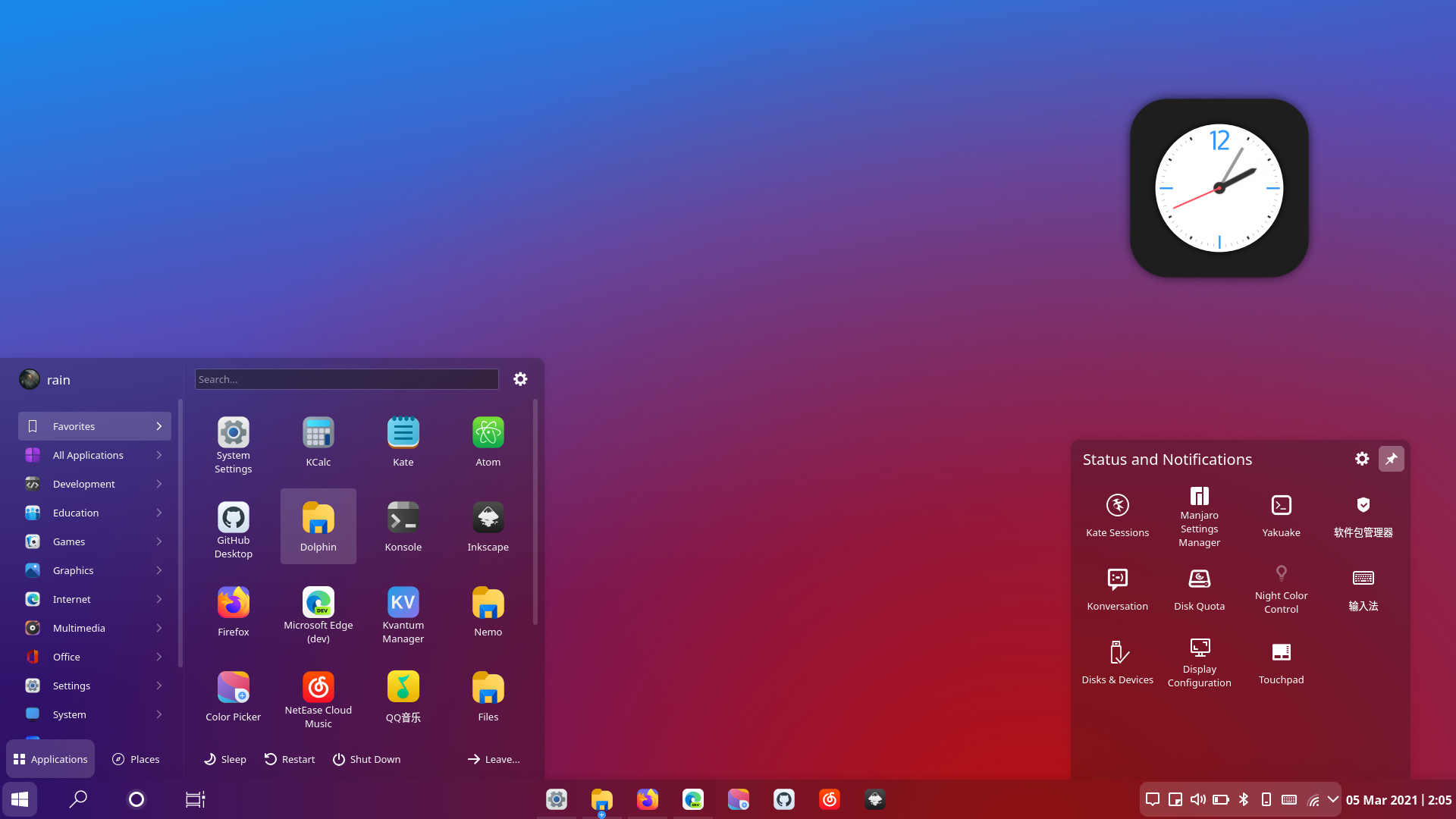Viewport: 1456px width, 819px height.
Task: Open System Settings from the favorites grid
Action: 233,442
